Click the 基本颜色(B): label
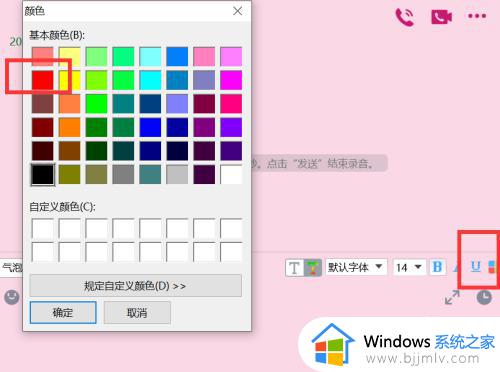Screen dimensions: 500x372 (57, 35)
